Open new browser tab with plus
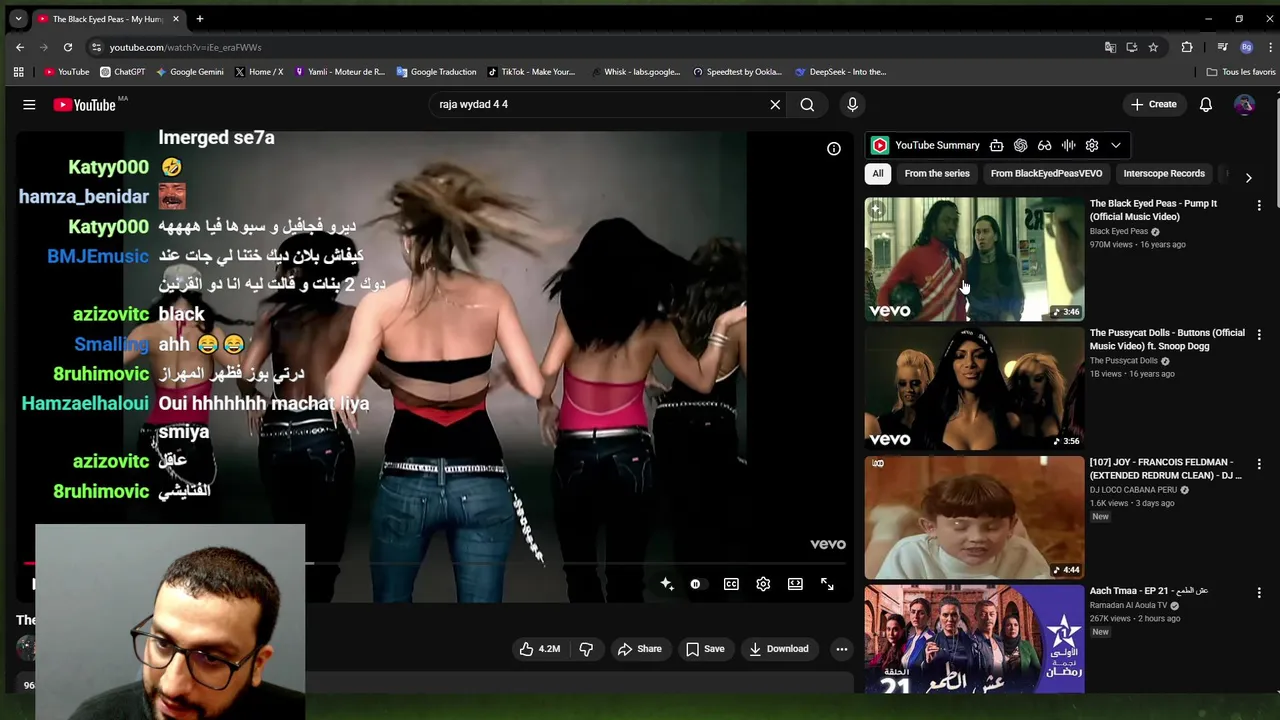 click(200, 19)
